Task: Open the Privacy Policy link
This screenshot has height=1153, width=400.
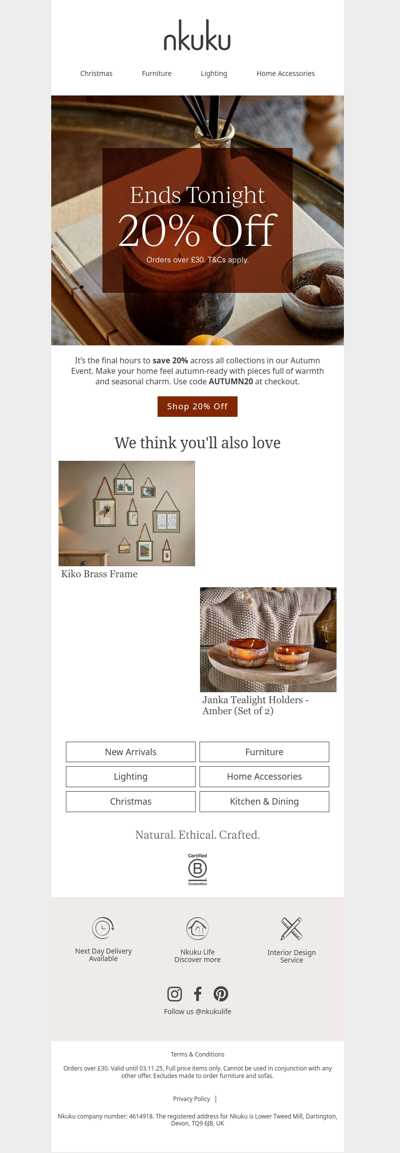Action: click(192, 1099)
